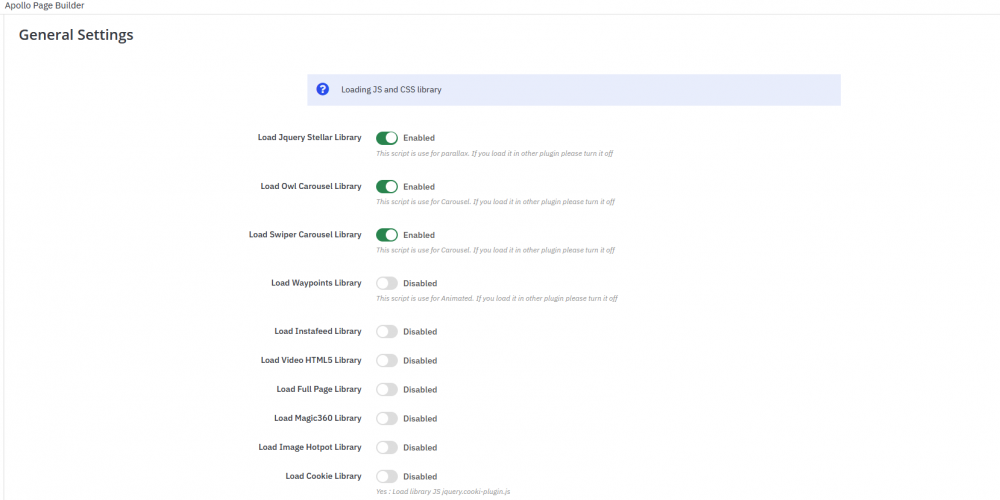Click the blue question mark help icon
The height and width of the screenshot is (500, 1000).
(323, 89)
